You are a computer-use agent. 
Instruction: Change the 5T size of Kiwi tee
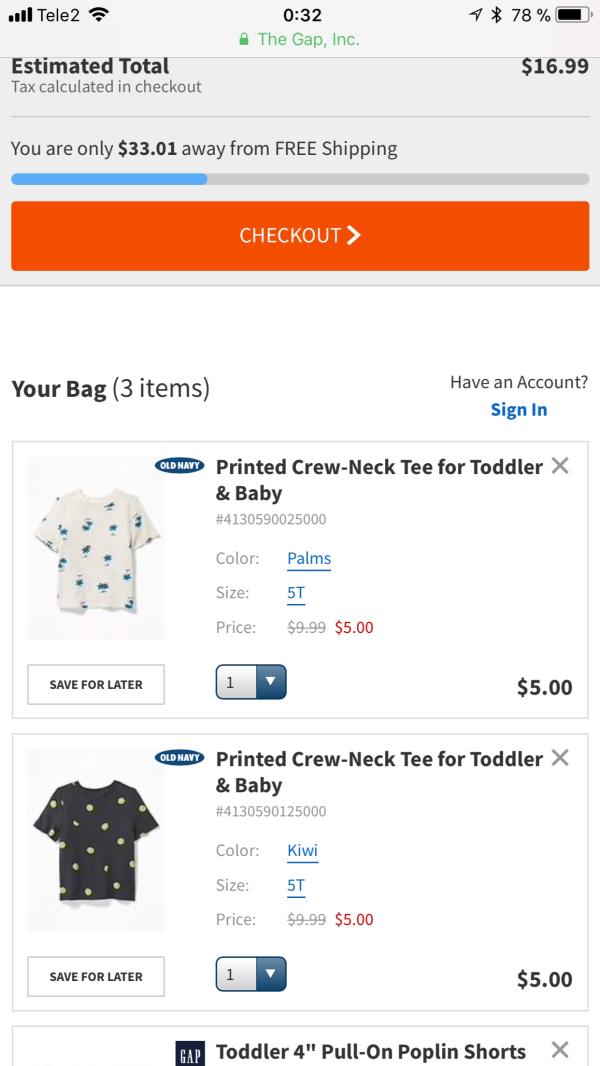click(296, 886)
